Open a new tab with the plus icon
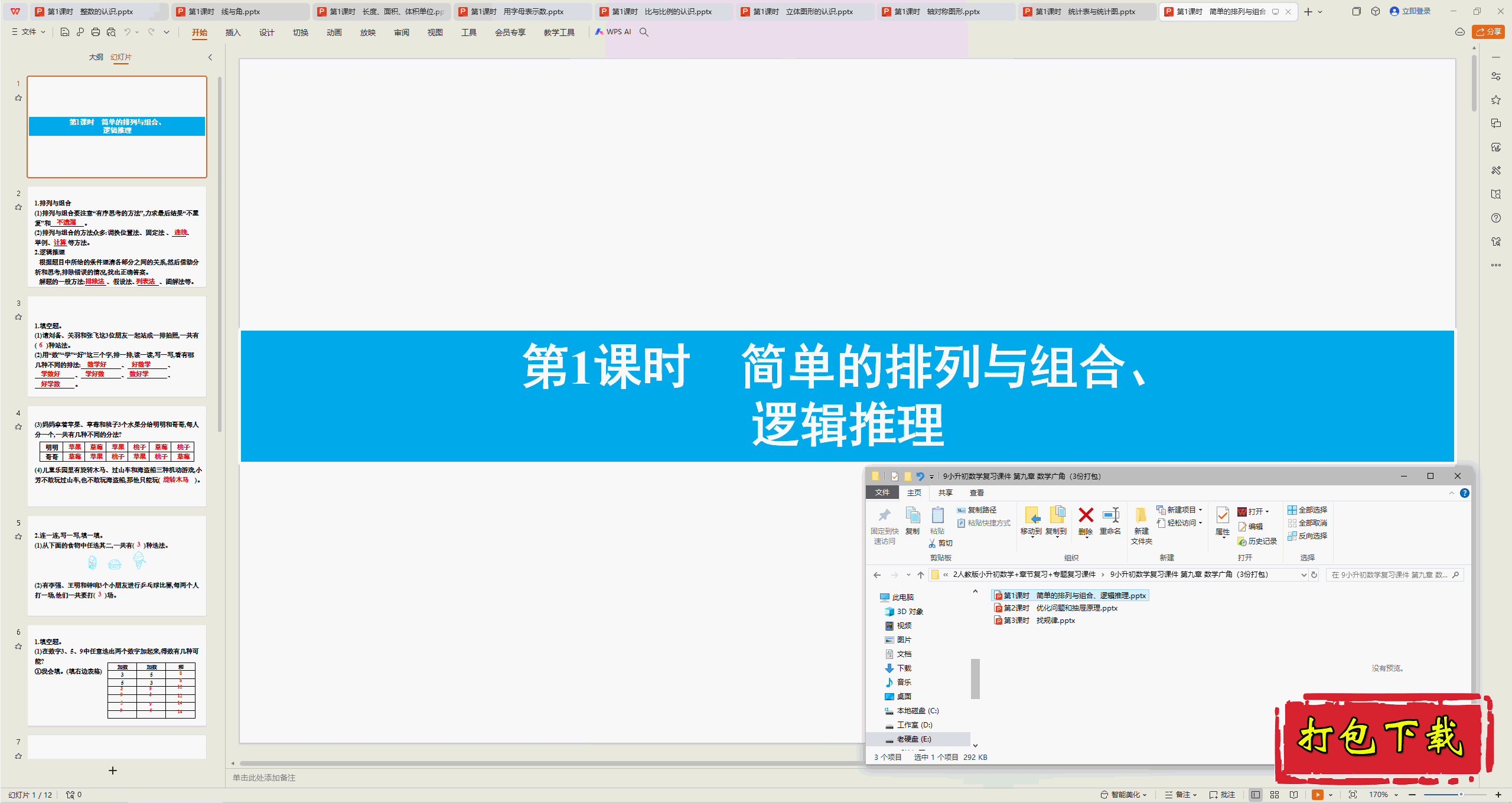The width and height of the screenshot is (1512, 803). pos(1308,11)
